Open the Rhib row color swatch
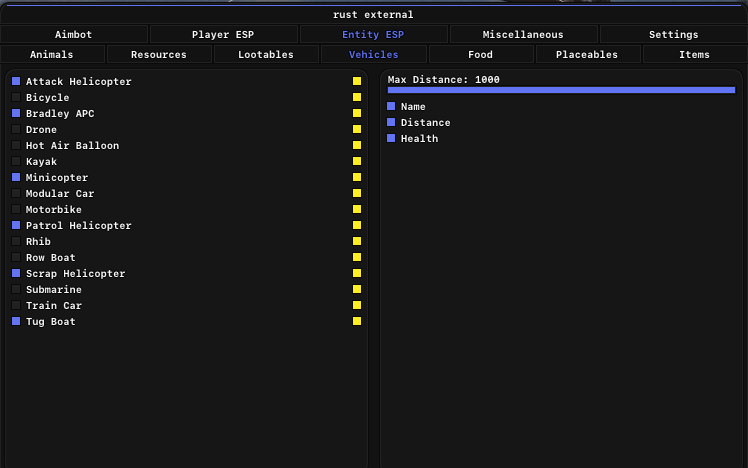Screen dimensions: 748x468 357,241
